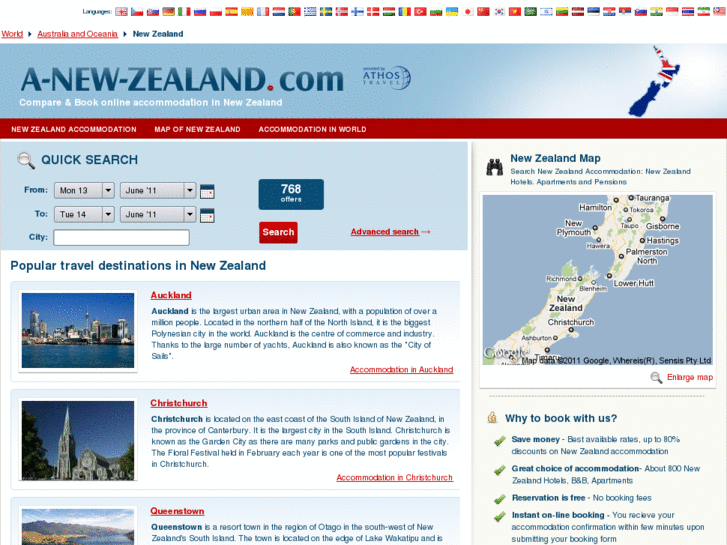Open the From month dropdown 'June '11'

pos(158,190)
